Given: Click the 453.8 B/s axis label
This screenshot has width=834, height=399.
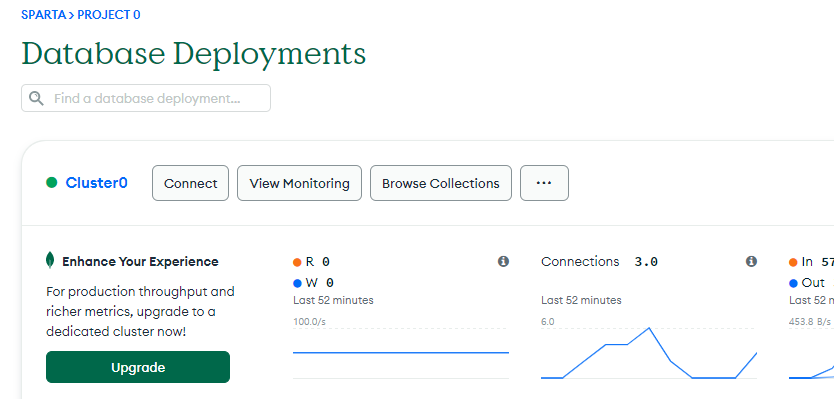Looking at the screenshot, I should [810, 322].
